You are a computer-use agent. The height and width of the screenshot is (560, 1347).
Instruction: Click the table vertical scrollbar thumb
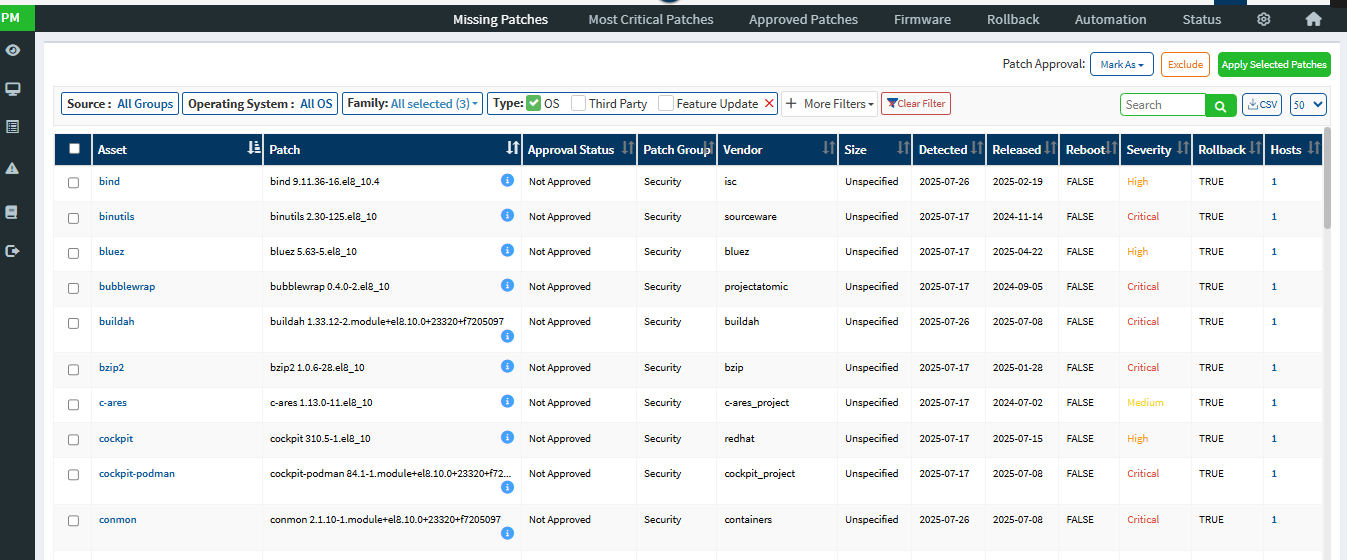tap(1327, 178)
